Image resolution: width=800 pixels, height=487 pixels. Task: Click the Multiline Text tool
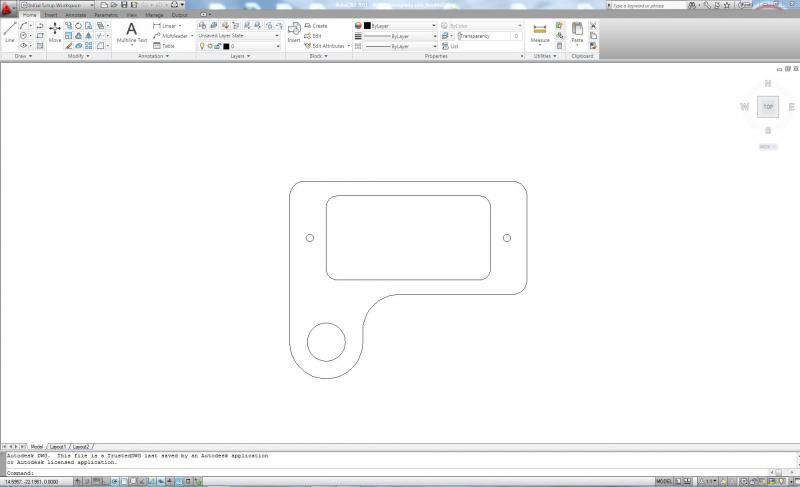pyautogui.click(x=131, y=33)
